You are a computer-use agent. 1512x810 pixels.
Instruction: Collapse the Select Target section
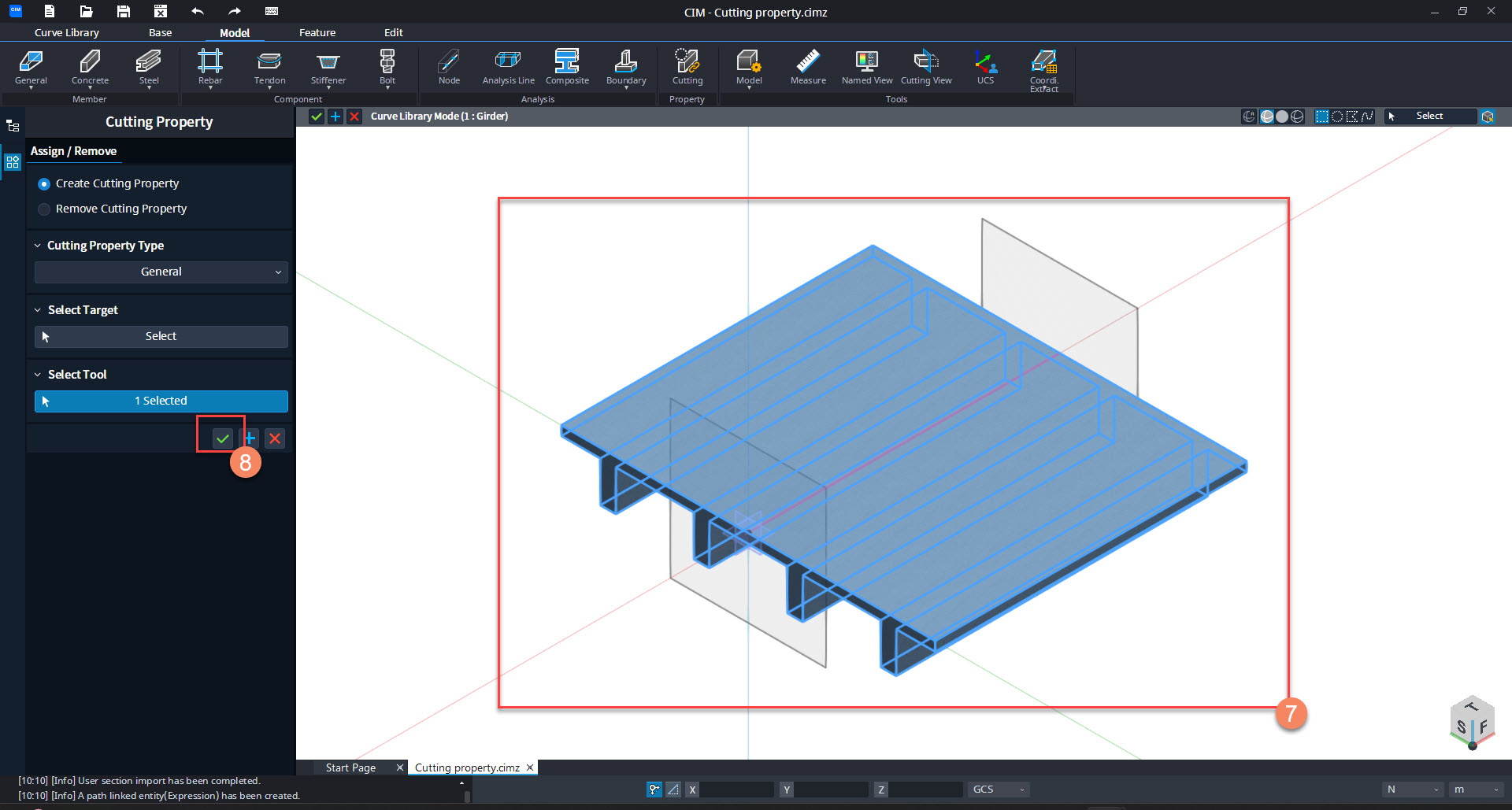coord(37,310)
